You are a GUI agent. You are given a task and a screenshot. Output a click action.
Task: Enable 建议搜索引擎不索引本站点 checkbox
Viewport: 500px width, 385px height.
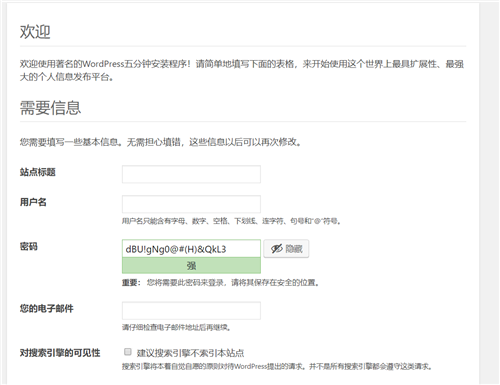pyautogui.click(x=128, y=352)
